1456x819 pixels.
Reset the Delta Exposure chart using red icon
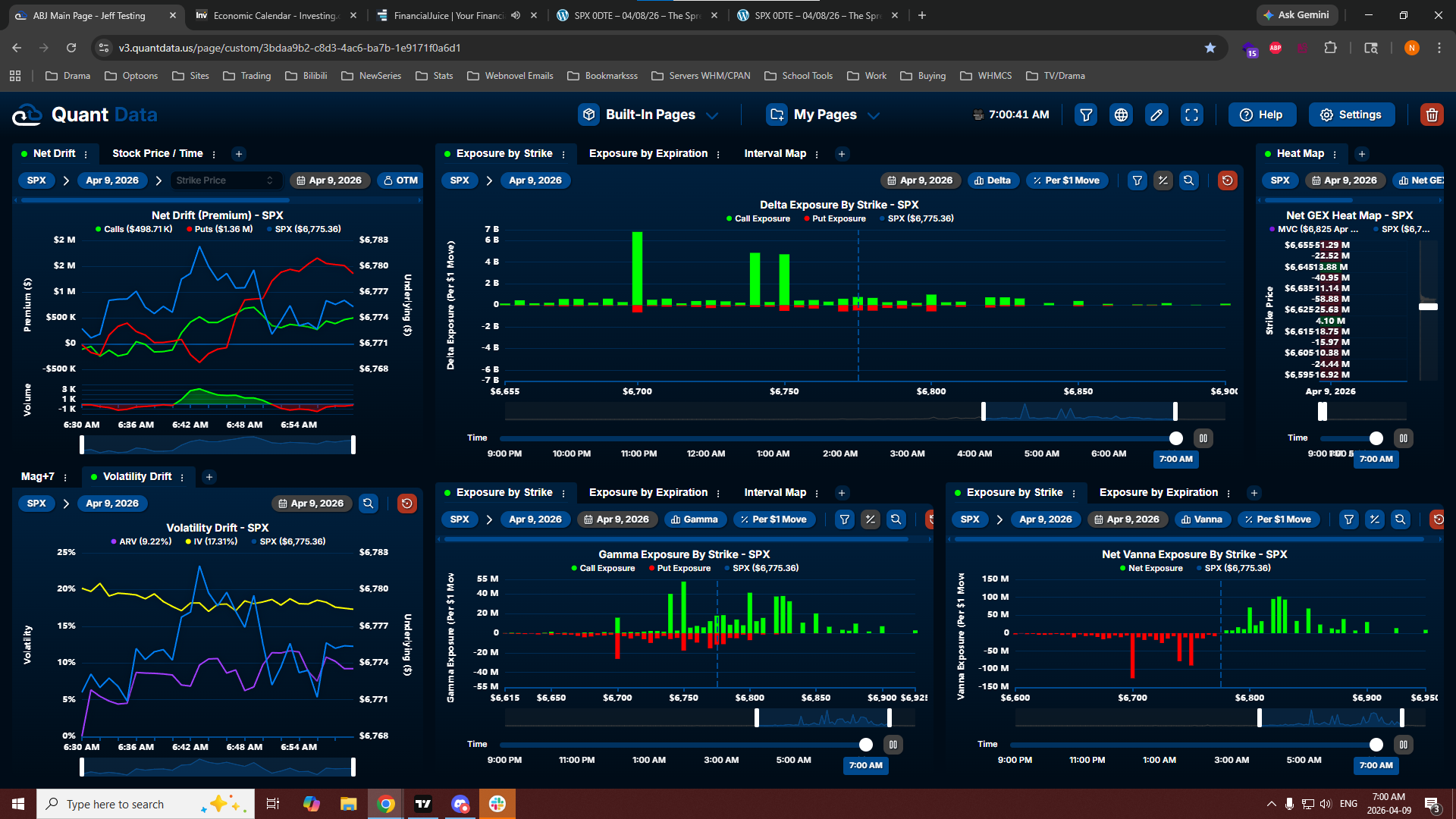coord(1227,180)
